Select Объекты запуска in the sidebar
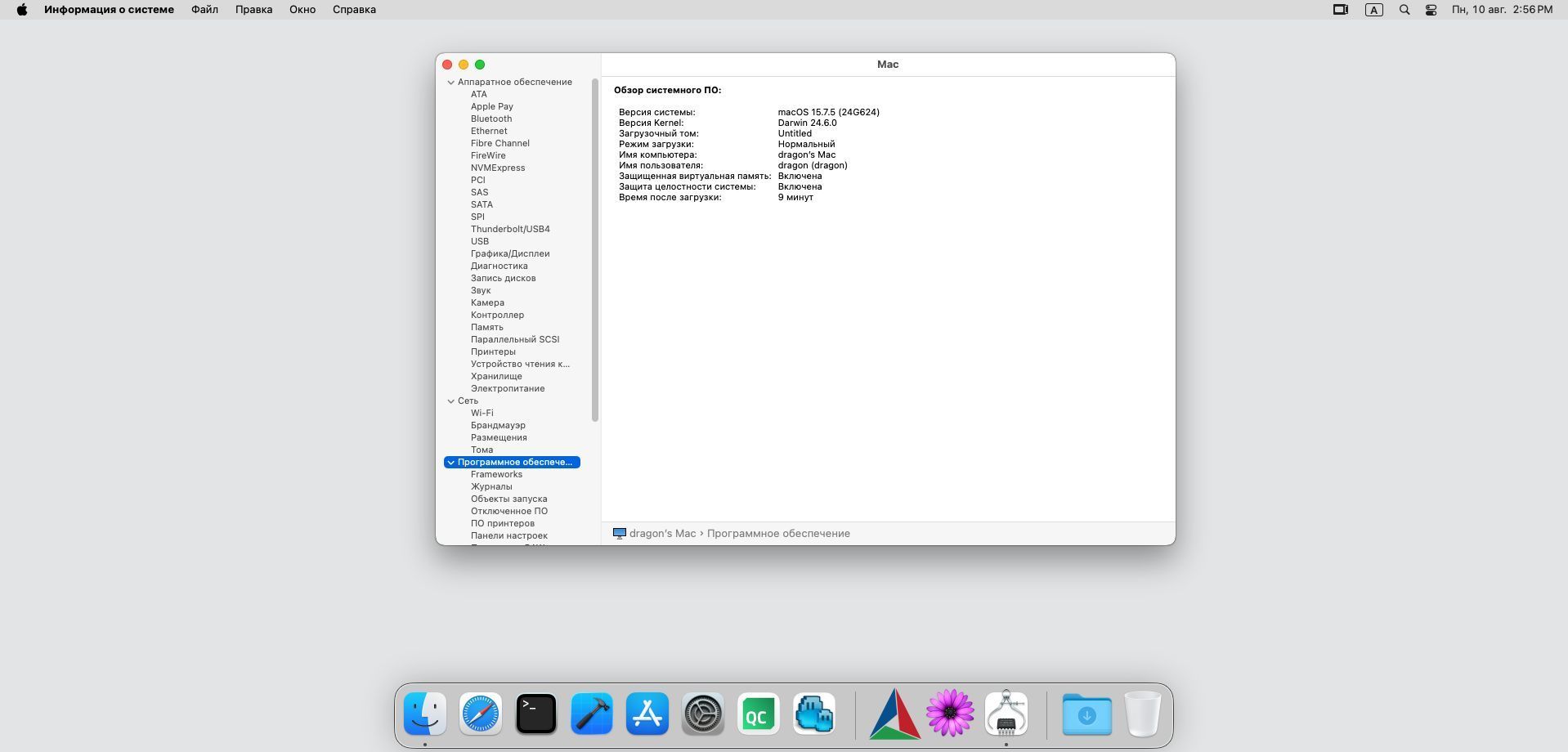The height and width of the screenshot is (752, 1568). [509, 499]
